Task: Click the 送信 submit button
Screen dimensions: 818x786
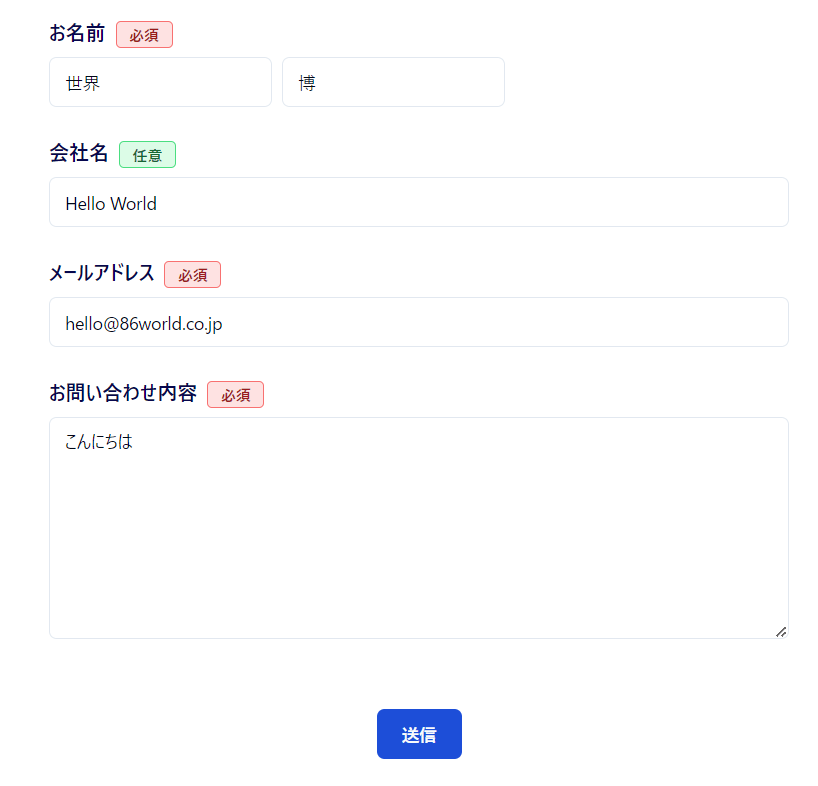Action: [x=419, y=734]
